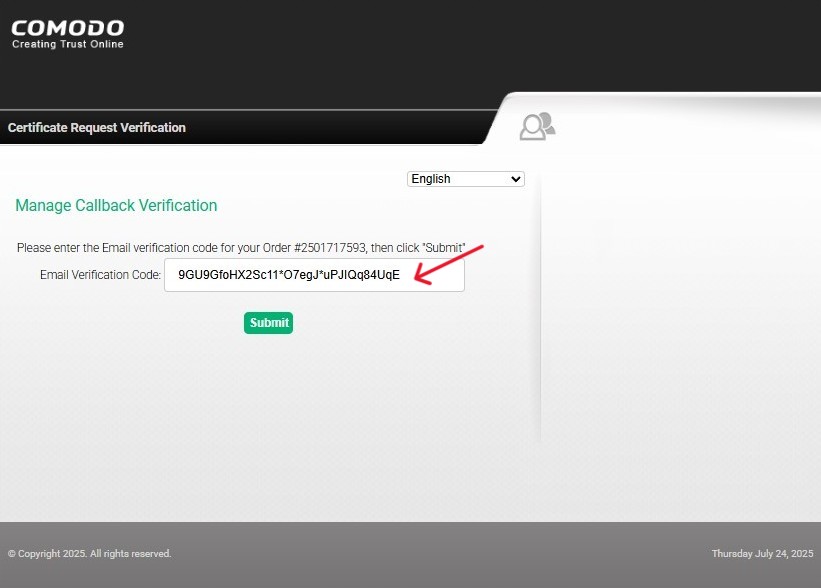Click the green Submit button
The height and width of the screenshot is (588, 821).
pos(269,323)
